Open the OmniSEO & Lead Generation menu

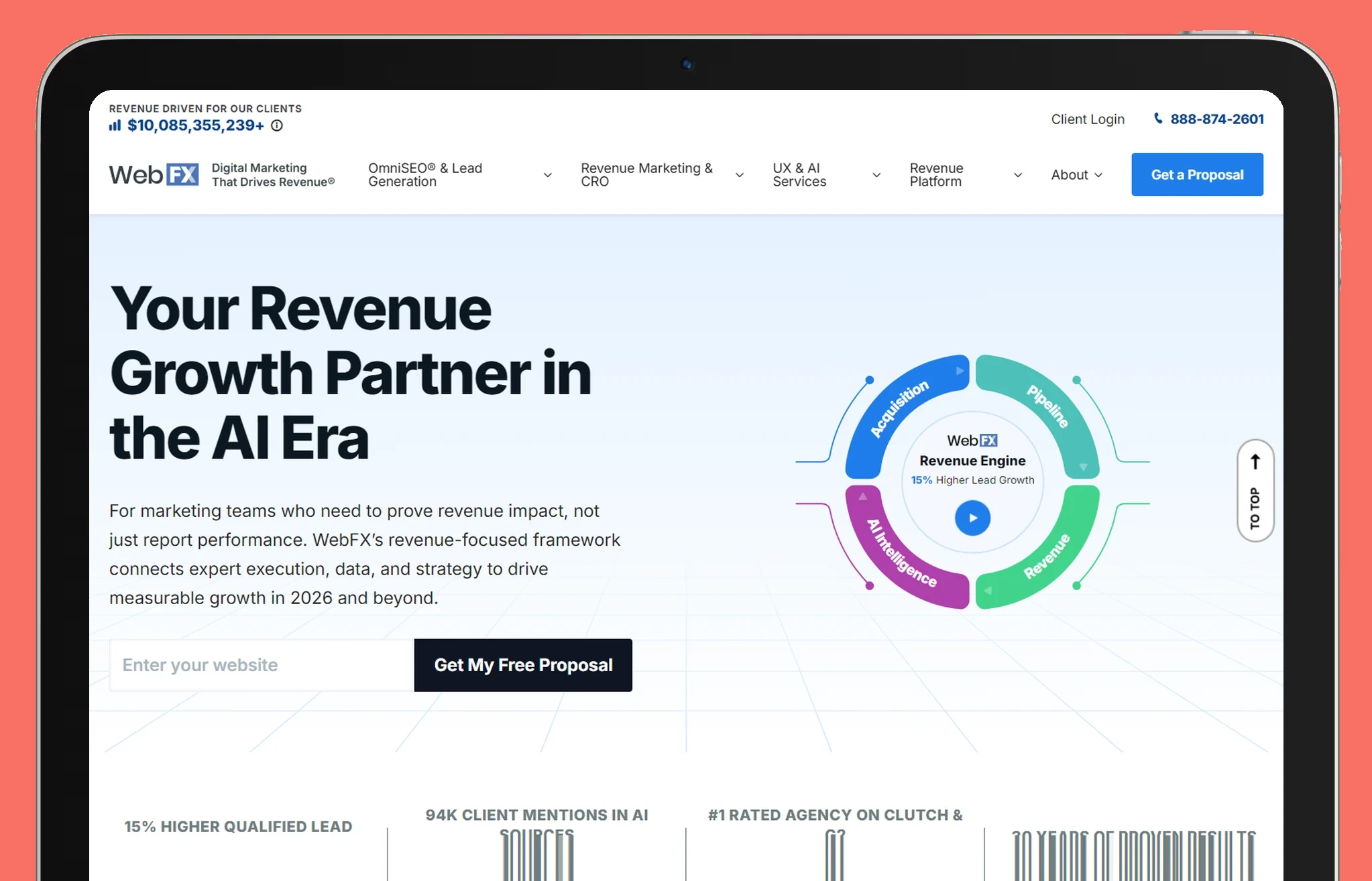coord(425,175)
